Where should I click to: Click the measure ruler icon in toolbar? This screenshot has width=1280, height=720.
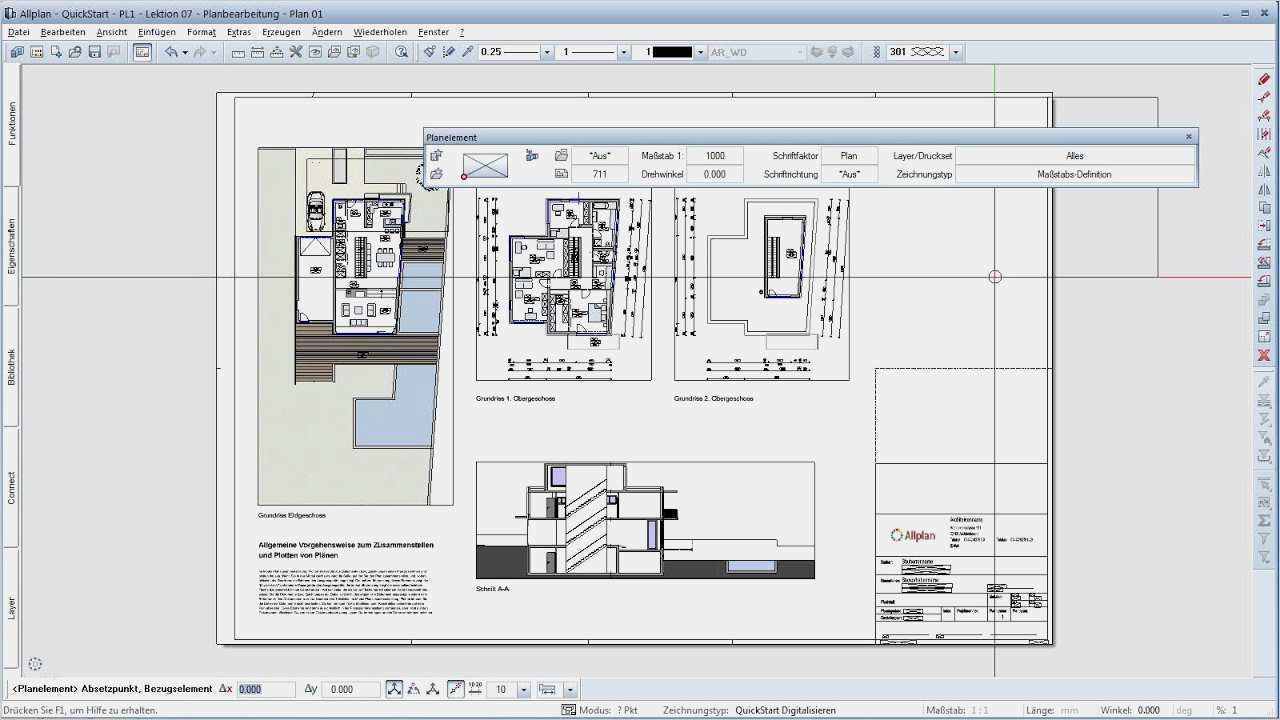click(238, 52)
